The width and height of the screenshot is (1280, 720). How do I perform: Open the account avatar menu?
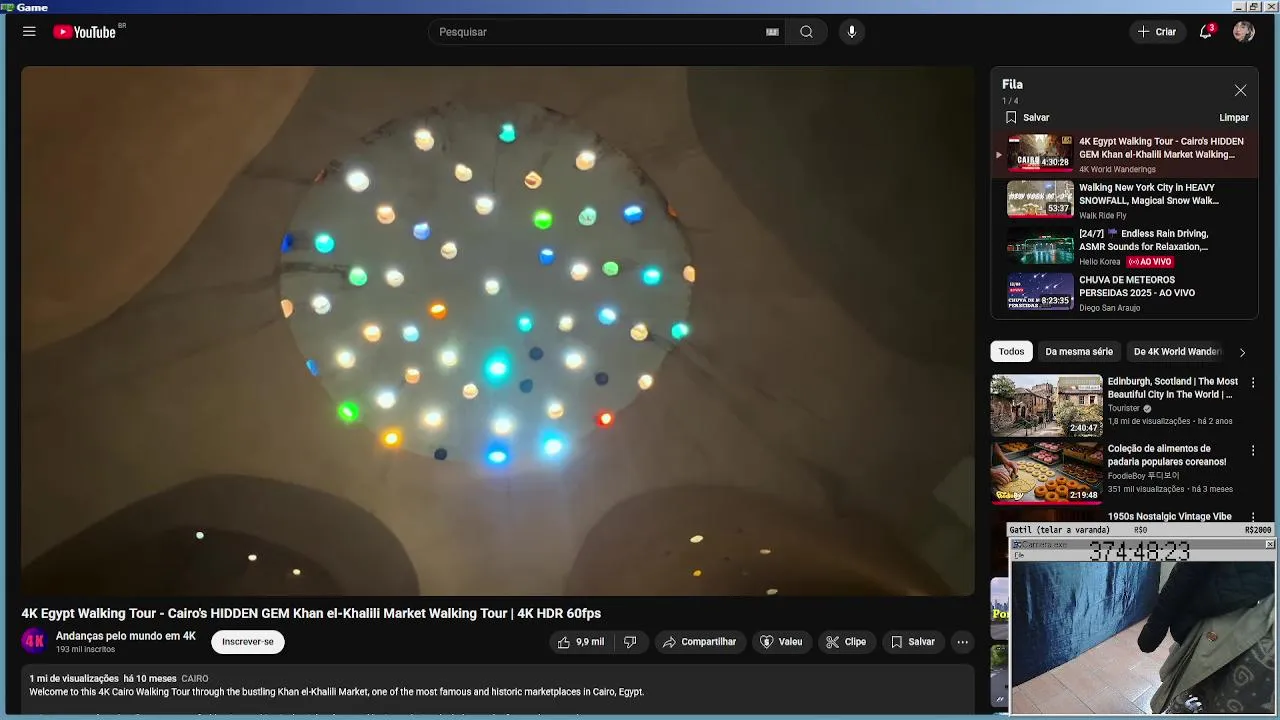(x=1244, y=32)
